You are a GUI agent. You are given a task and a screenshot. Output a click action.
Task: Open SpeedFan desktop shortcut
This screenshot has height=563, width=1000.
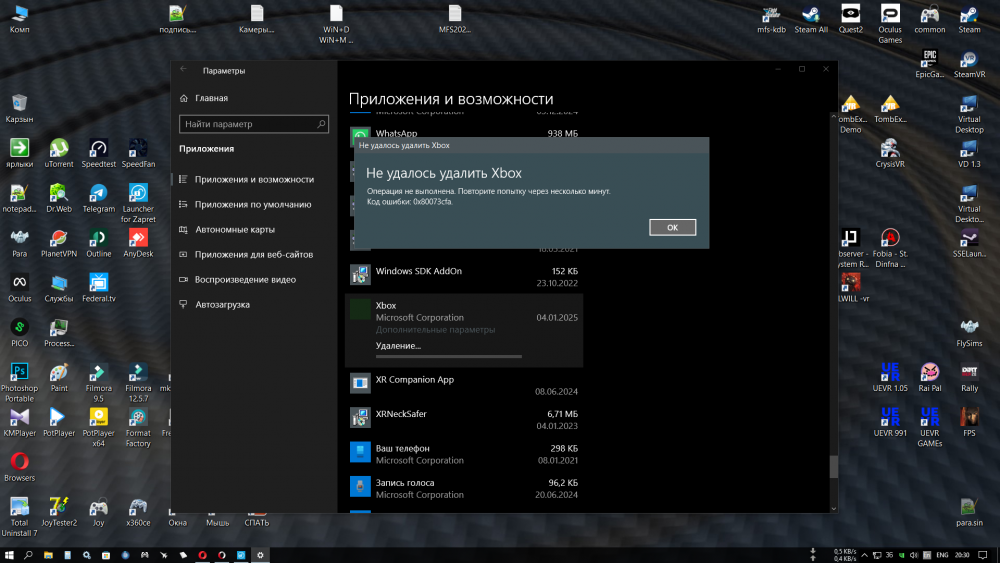click(x=138, y=154)
